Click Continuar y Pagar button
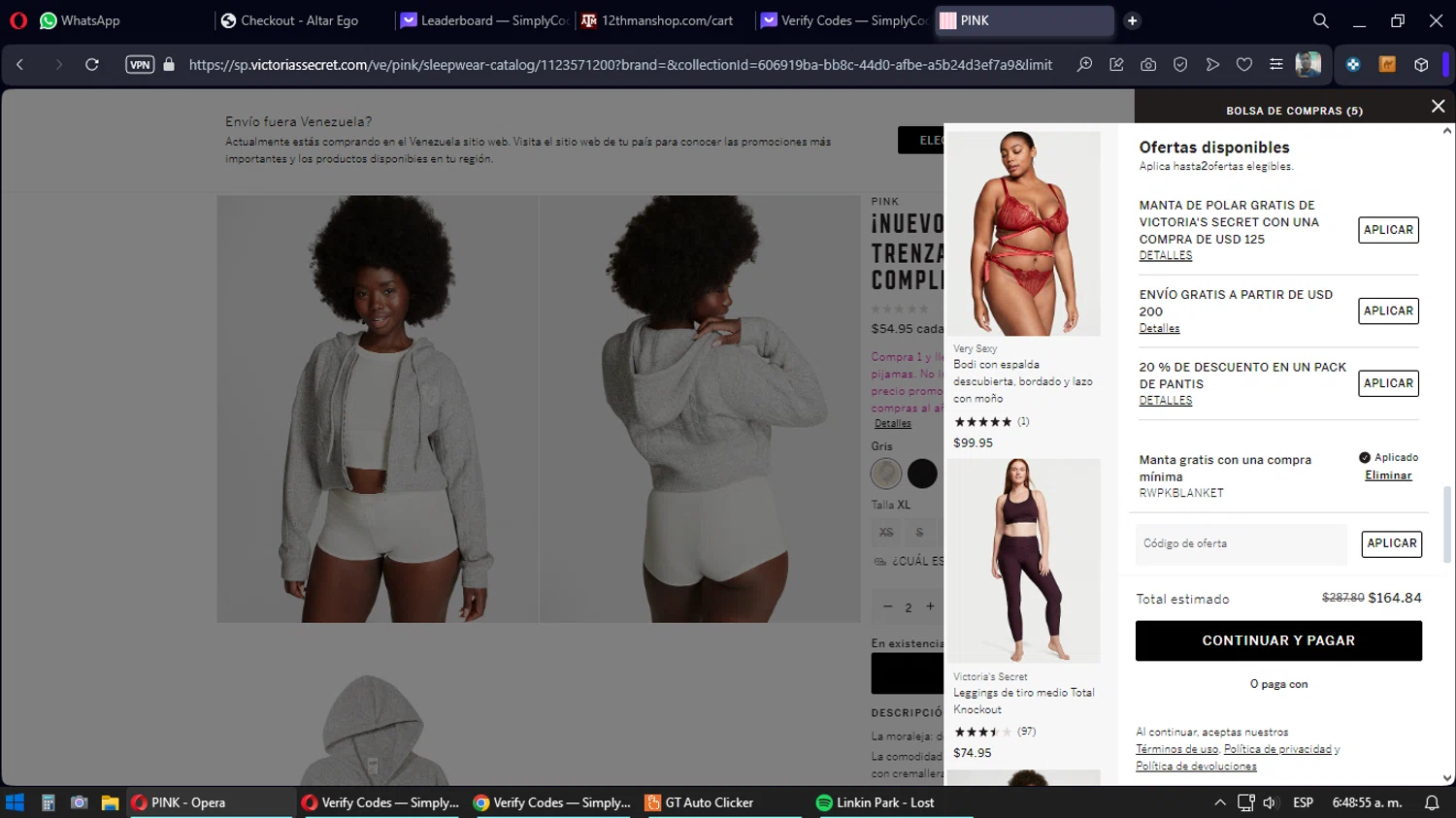The width and height of the screenshot is (1456, 818). click(1278, 640)
